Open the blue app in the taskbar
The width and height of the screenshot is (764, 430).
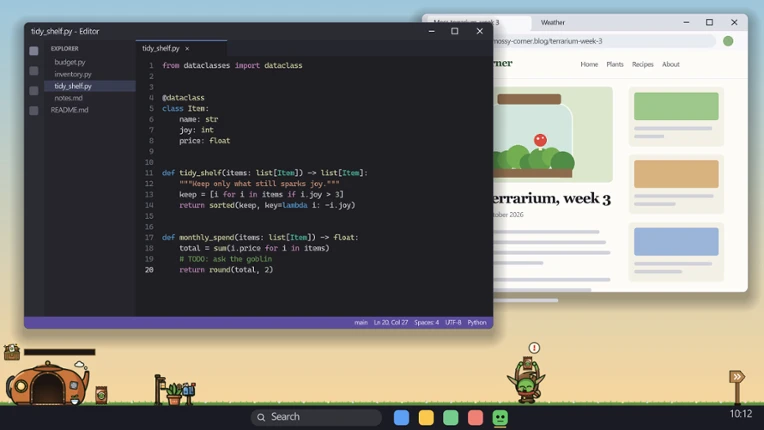pyautogui.click(x=401, y=418)
